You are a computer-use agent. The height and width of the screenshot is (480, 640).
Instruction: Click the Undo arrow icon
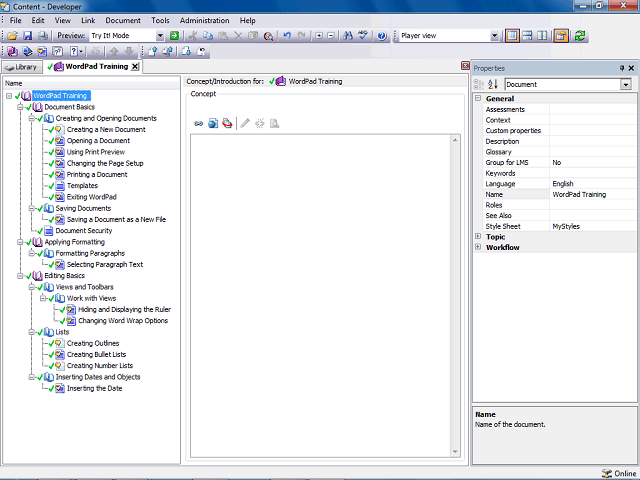287,36
